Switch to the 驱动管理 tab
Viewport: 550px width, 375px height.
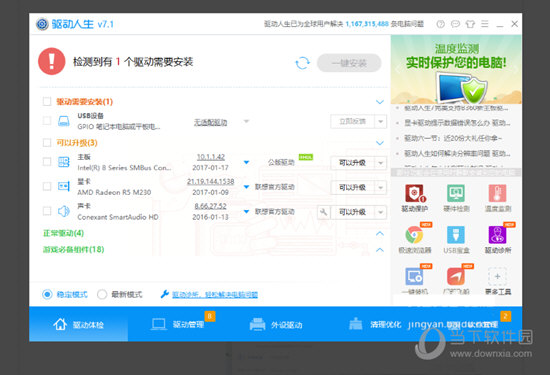(x=177, y=324)
